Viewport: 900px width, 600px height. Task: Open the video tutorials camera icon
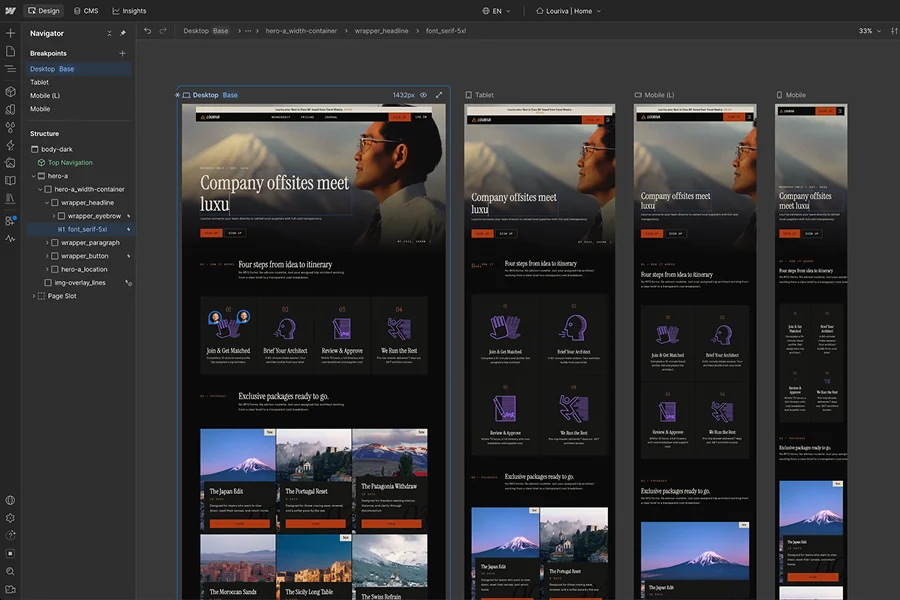[x=10, y=589]
